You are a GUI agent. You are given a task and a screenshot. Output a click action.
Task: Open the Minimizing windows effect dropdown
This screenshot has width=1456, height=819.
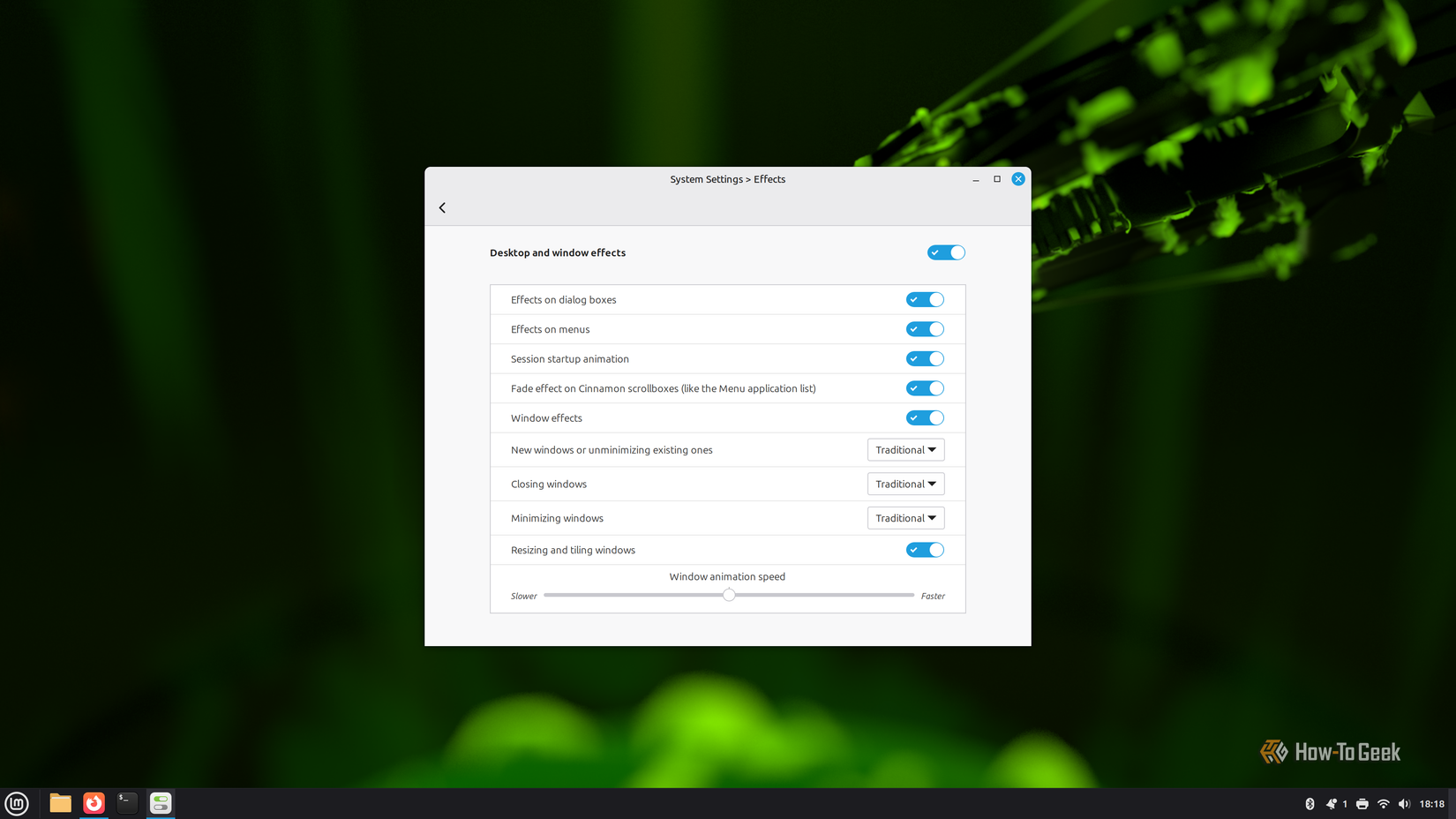coord(905,518)
